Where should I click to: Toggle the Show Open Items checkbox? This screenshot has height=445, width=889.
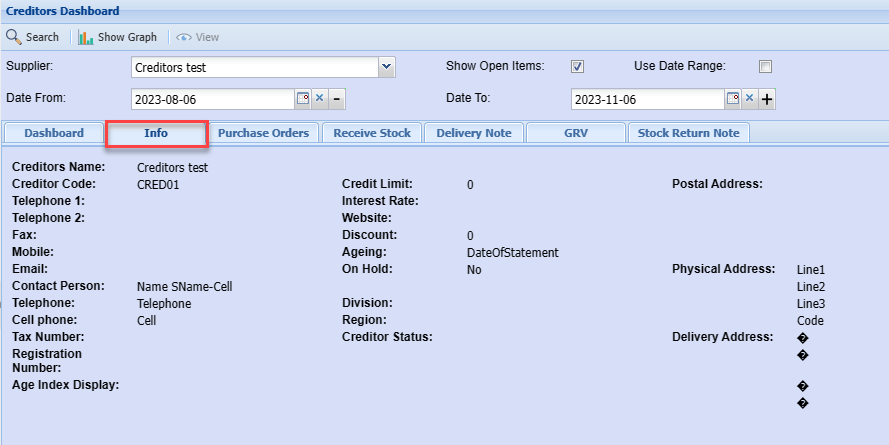tap(577, 67)
